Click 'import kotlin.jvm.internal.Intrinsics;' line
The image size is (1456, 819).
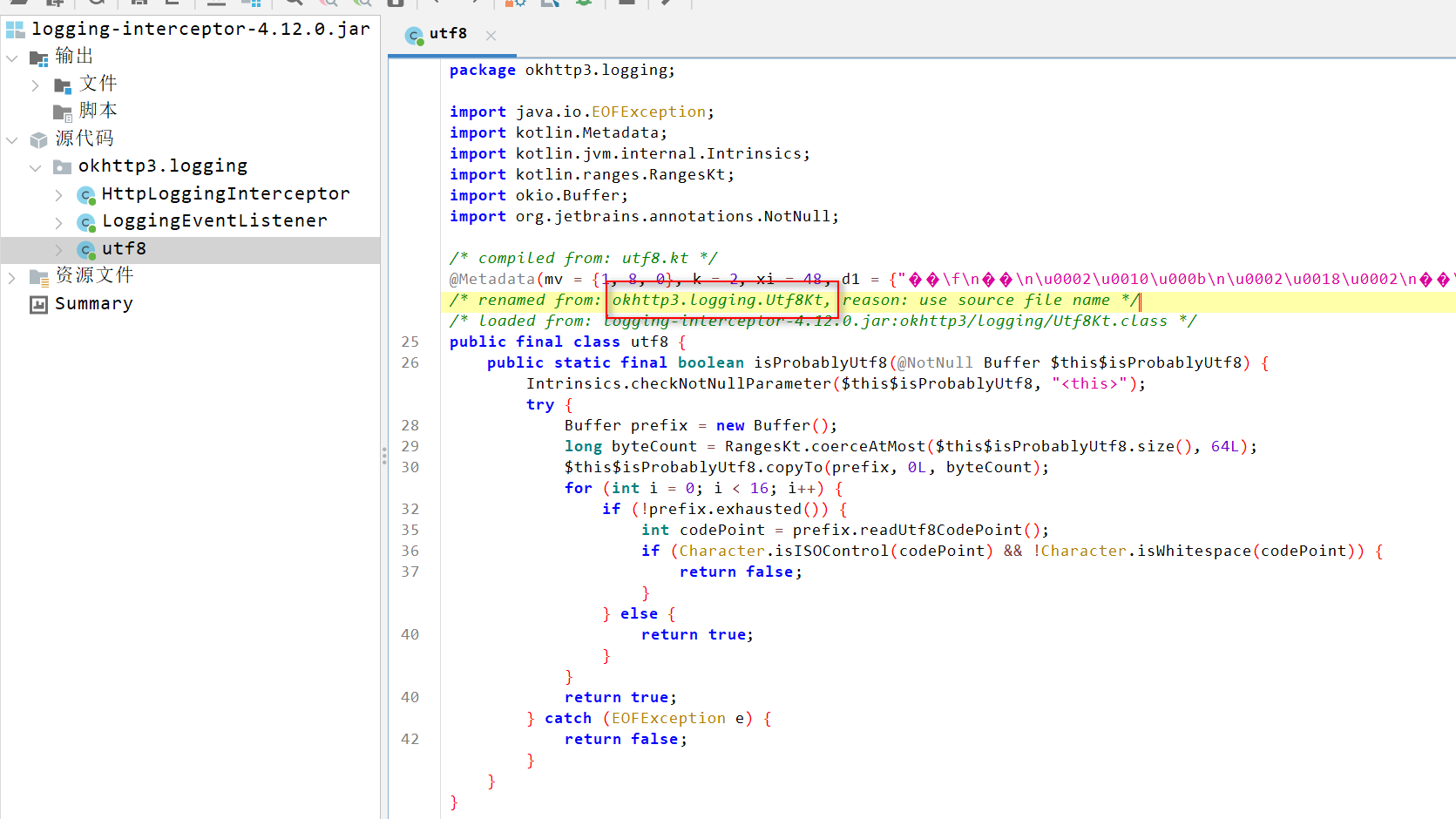[x=629, y=153]
